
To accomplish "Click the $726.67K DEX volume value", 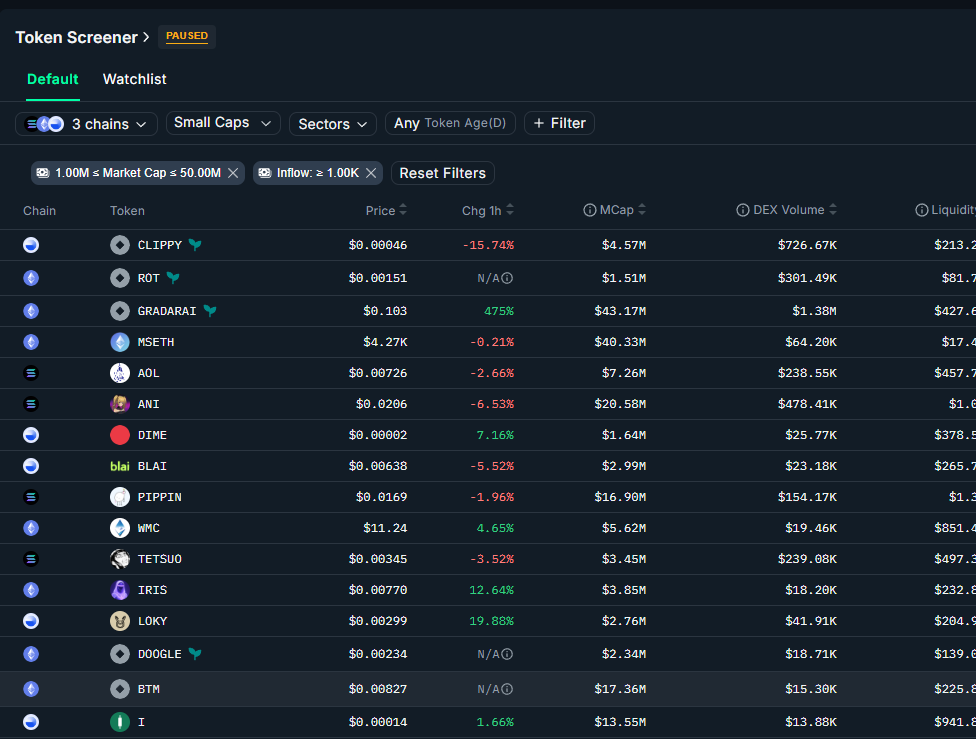I will pyautogui.click(x=807, y=245).
